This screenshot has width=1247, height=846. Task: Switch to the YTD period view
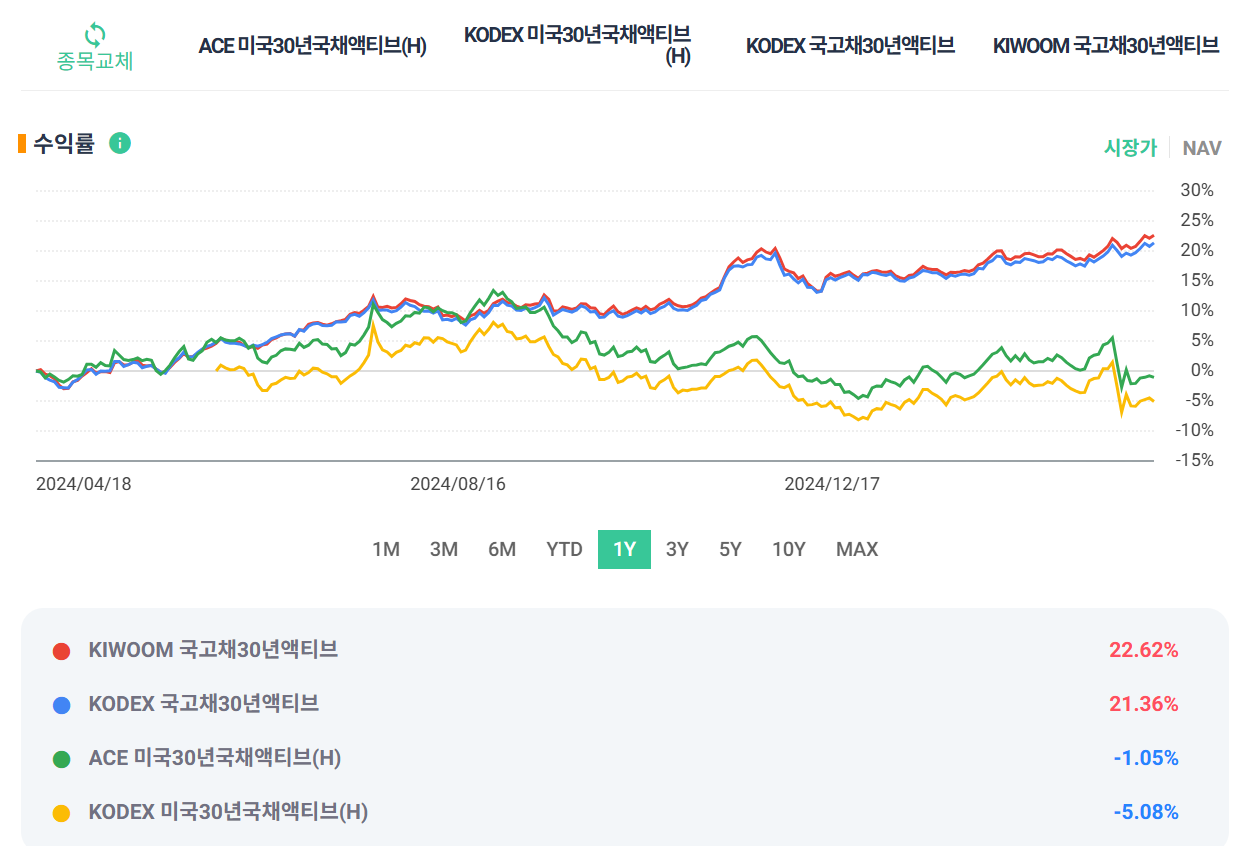pyautogui.click(x=563, y=549)
